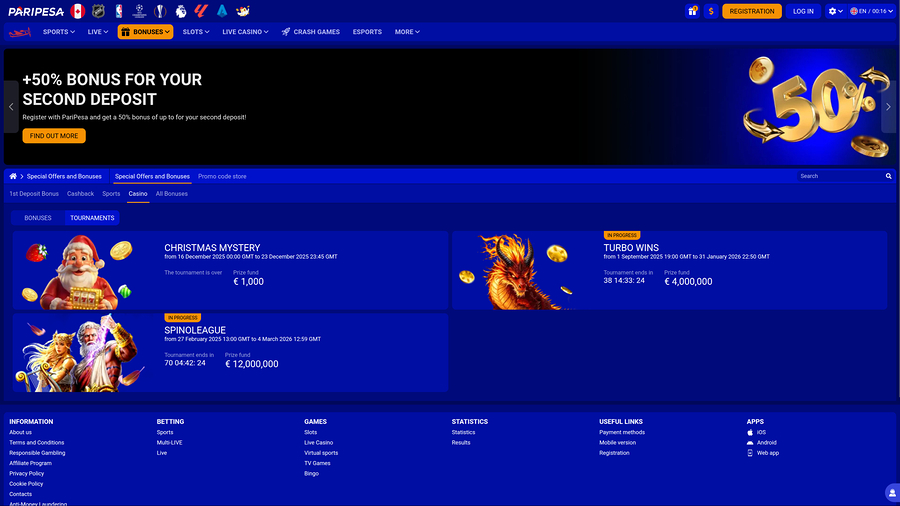Switch to Promo code store tab
900x506 pixels.
pyautogui.click(x=222, y=177)
